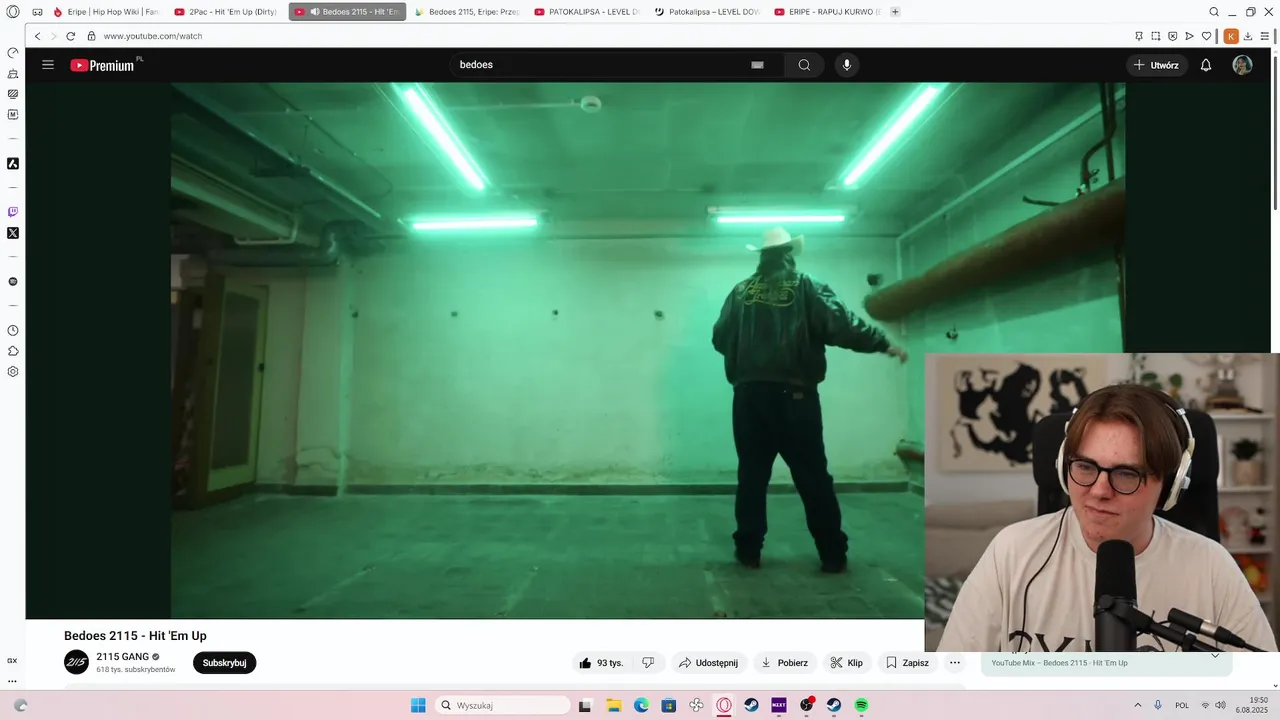Click the Udostępnij share button
Screen dimensions: 1280x720
[x=708, y=663]
